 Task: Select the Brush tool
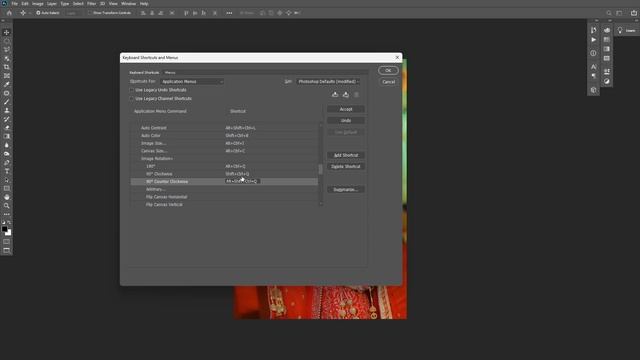pos(7,102)
